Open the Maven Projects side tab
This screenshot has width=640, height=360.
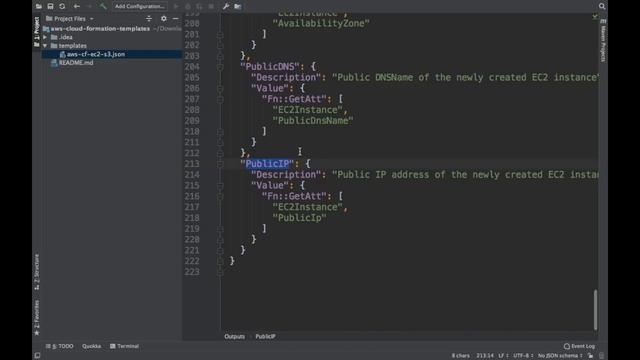pyautogui.click(x=603, y=40)
